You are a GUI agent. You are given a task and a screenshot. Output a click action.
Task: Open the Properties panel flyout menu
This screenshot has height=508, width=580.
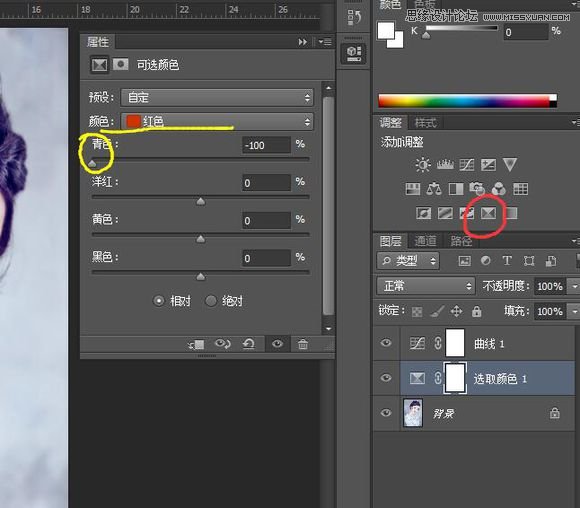325,42
